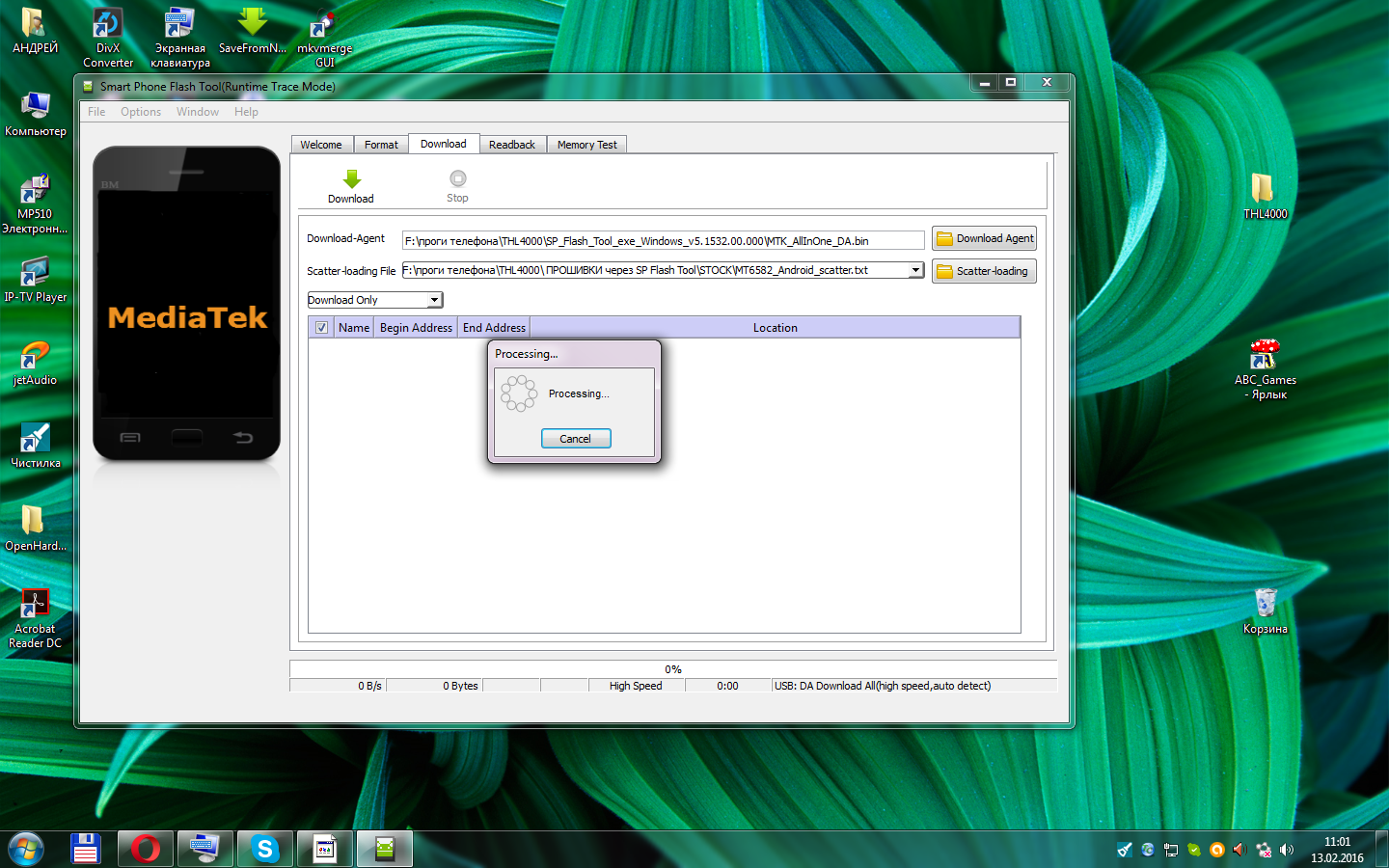Launch Acrobat Reader DC desktop shortcut
The image size is (1389, 868).
pyautogui.click(x=35, y=605)
